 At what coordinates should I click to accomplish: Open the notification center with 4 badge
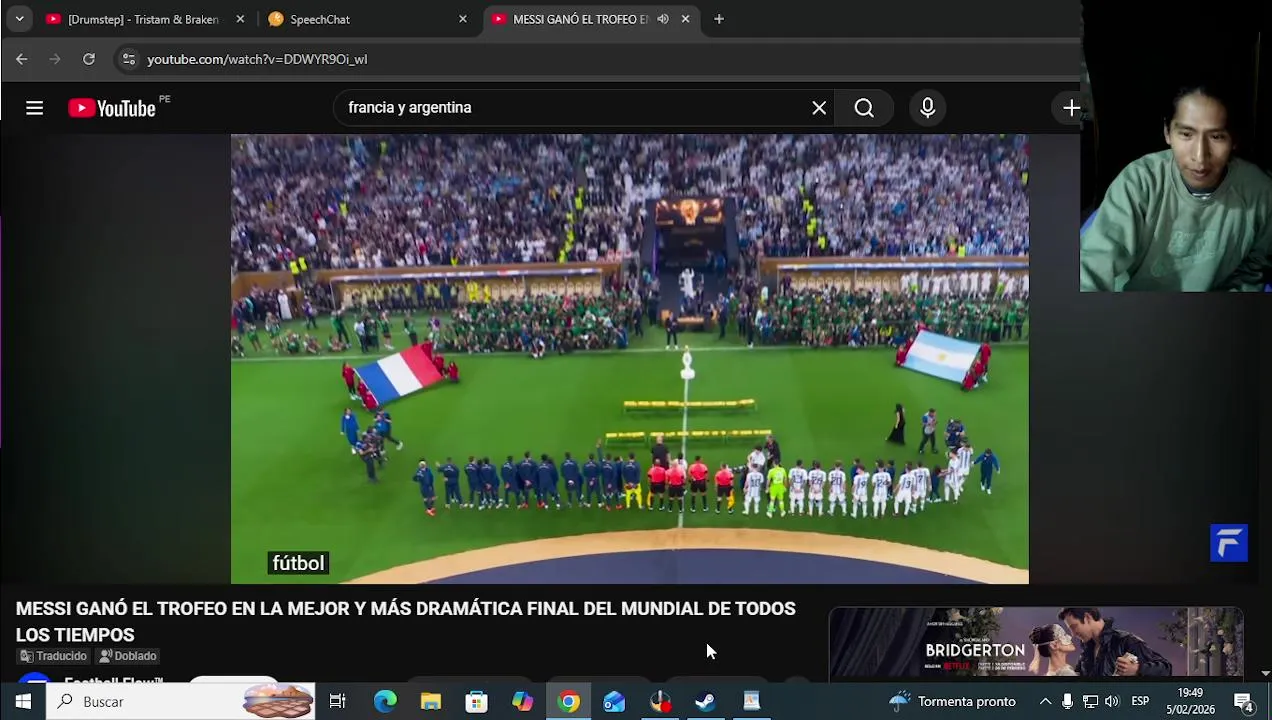pos(1244,702)
